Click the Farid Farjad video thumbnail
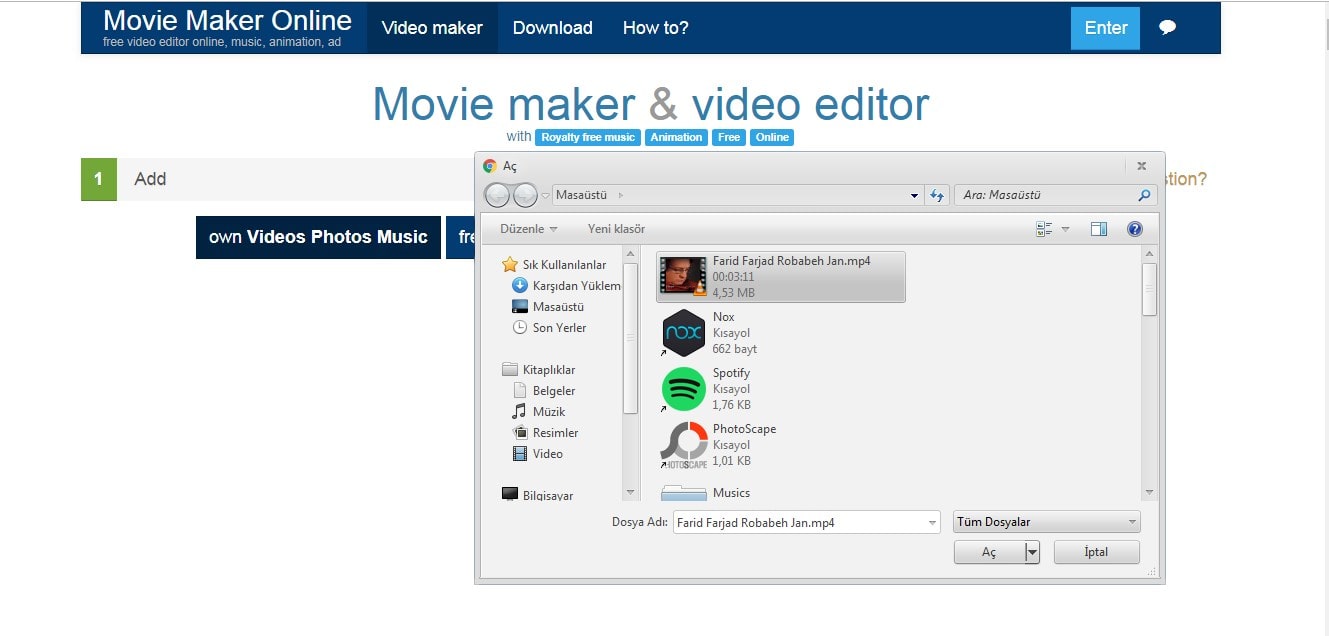Screen dimensions: 1329x636 pos(684,277)
